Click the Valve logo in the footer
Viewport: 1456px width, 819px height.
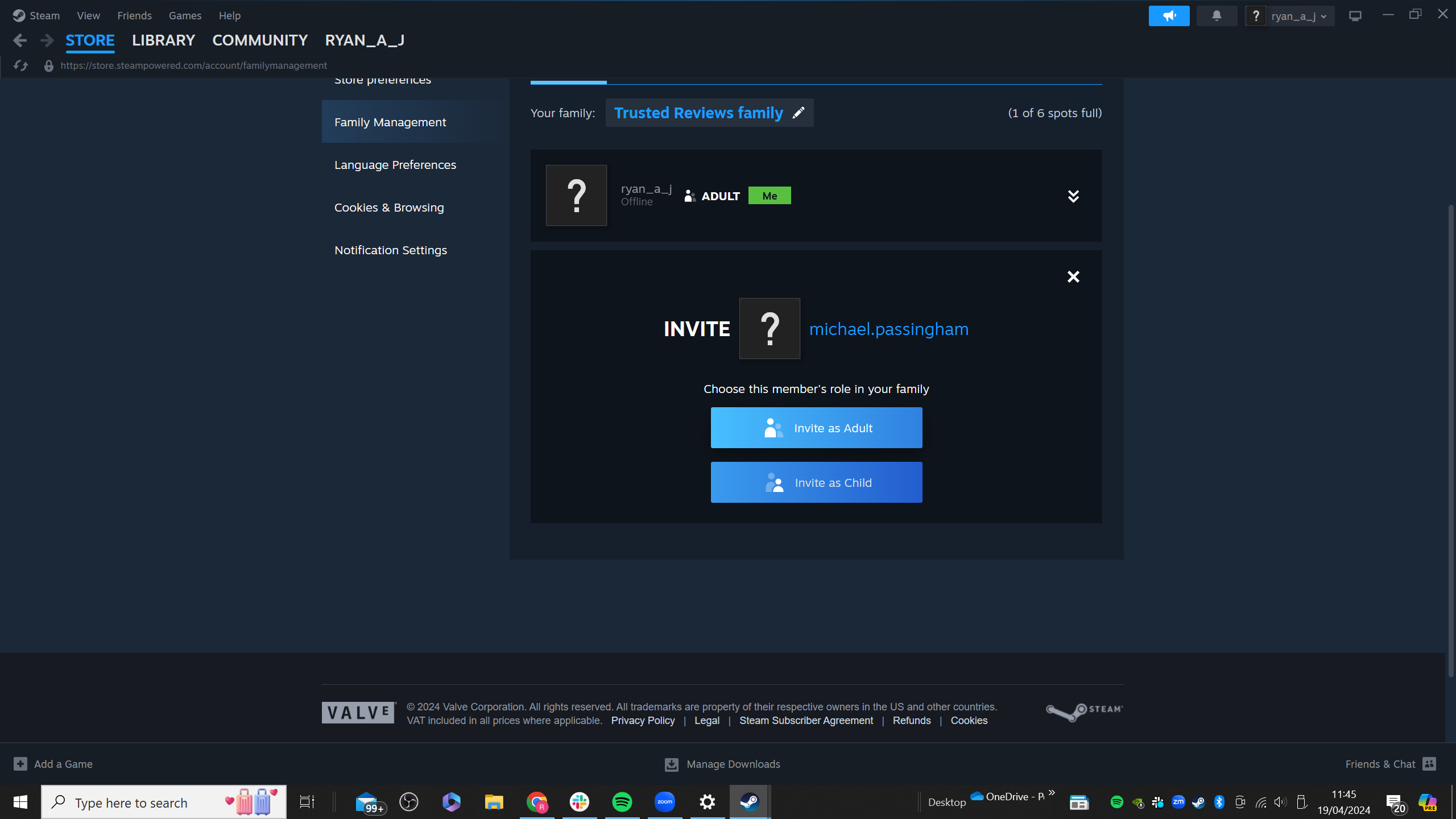[359, 713]
